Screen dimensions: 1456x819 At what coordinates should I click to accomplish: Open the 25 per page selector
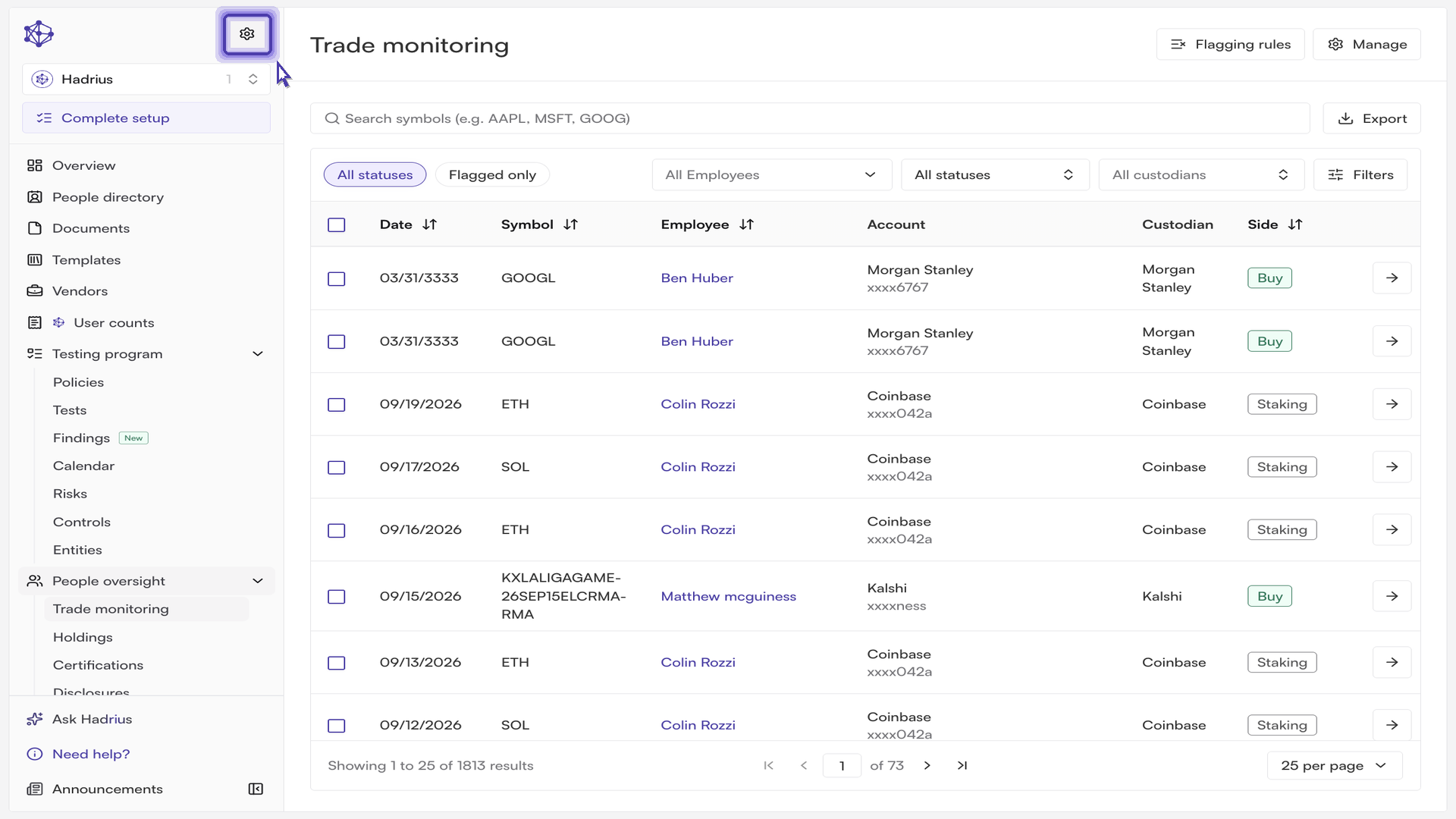[1334, 766]
